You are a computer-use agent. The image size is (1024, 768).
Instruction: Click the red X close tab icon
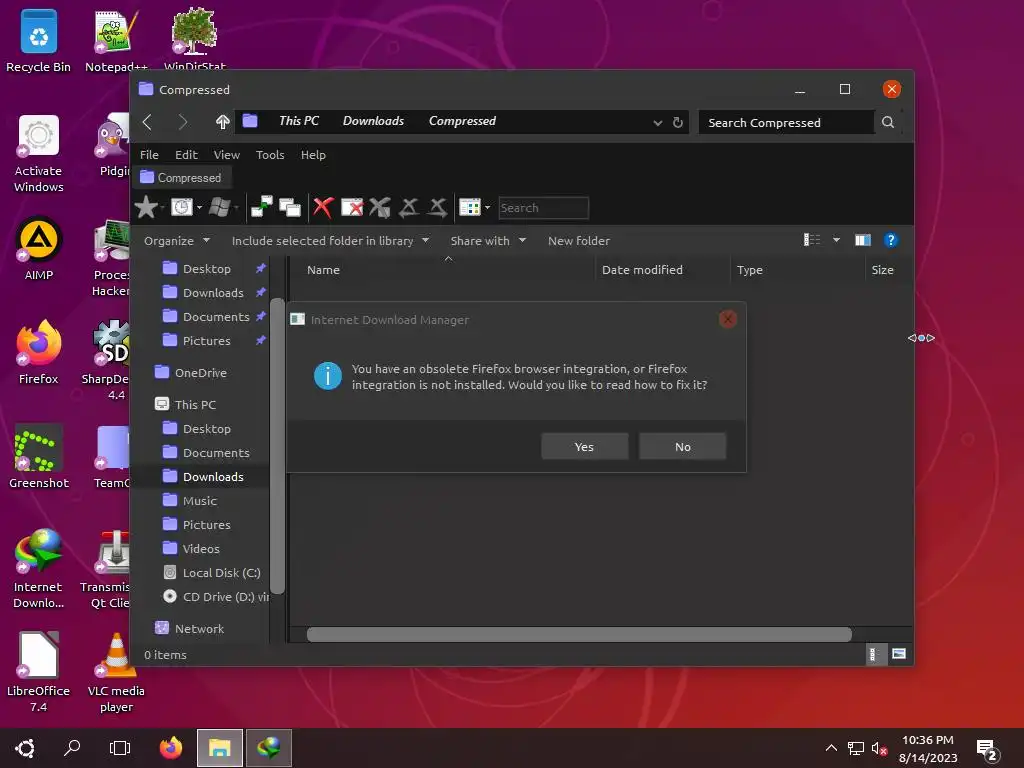coord(323,207)
